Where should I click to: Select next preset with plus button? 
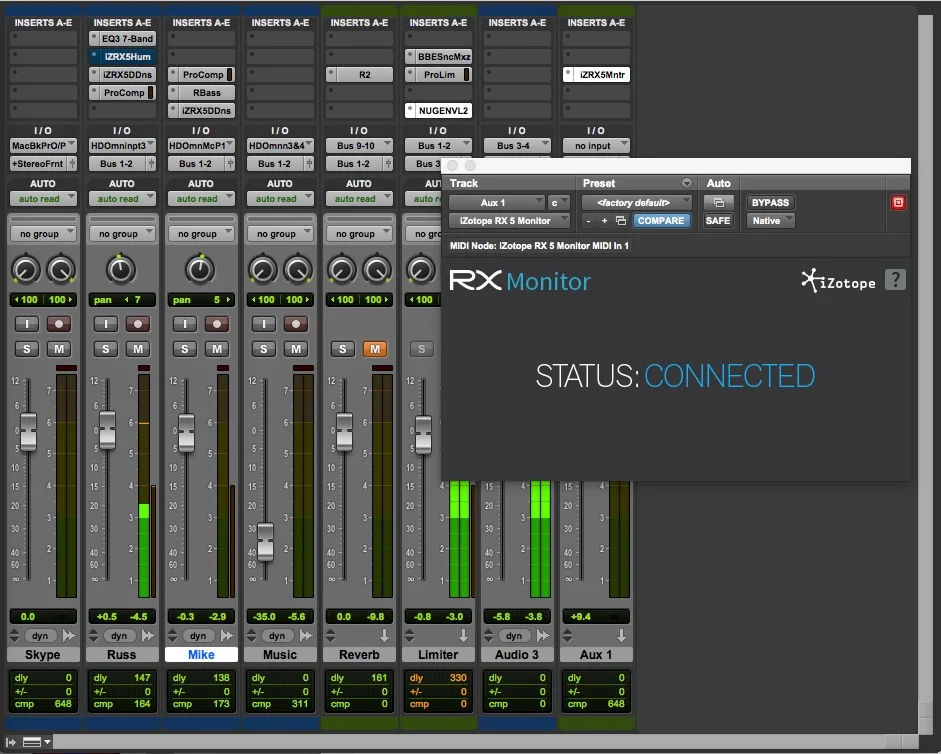click(x=604, y=221)
